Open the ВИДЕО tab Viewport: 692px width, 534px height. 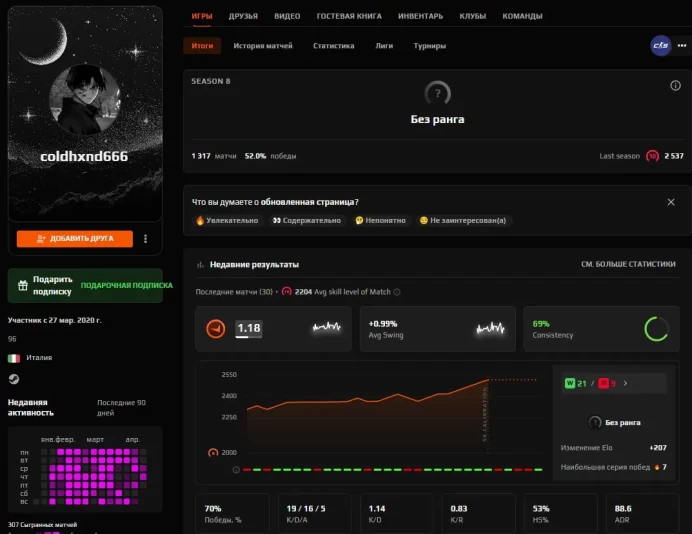[x=287, y=16]
